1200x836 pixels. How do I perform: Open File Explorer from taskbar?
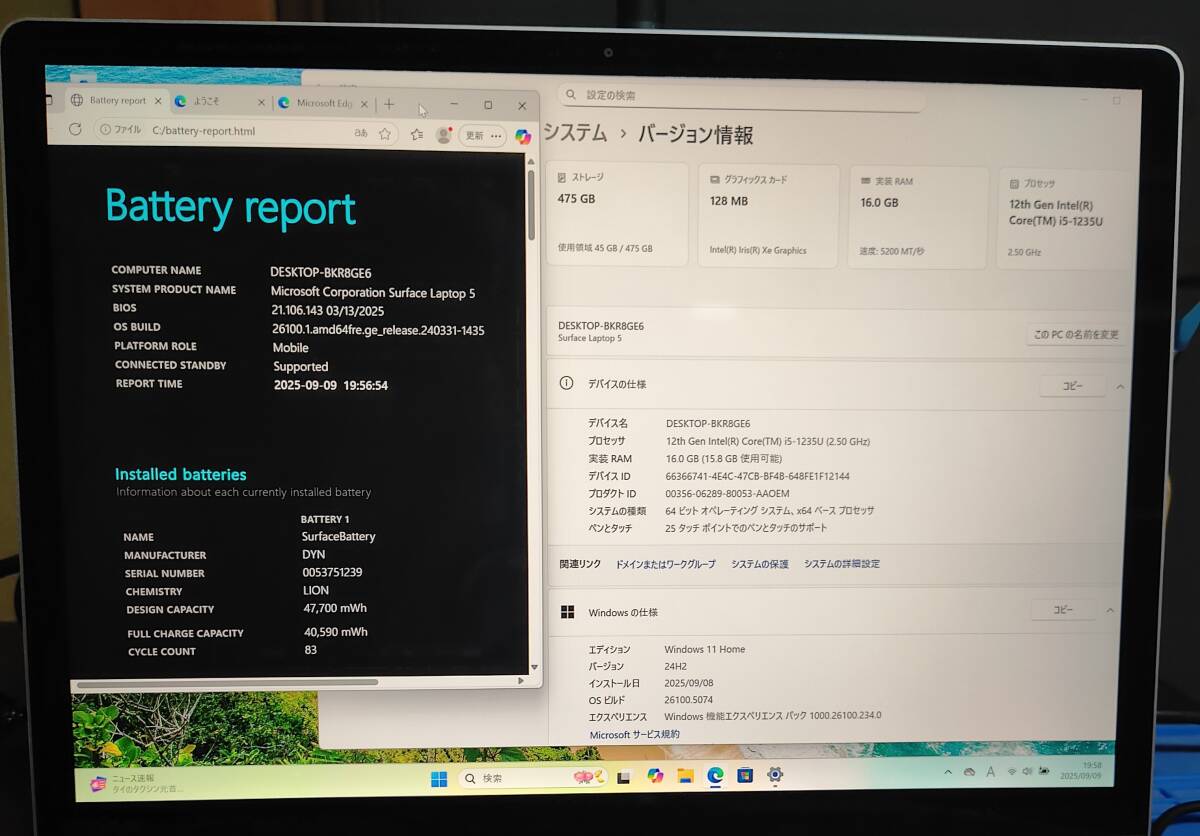click(x=685, y=776)
